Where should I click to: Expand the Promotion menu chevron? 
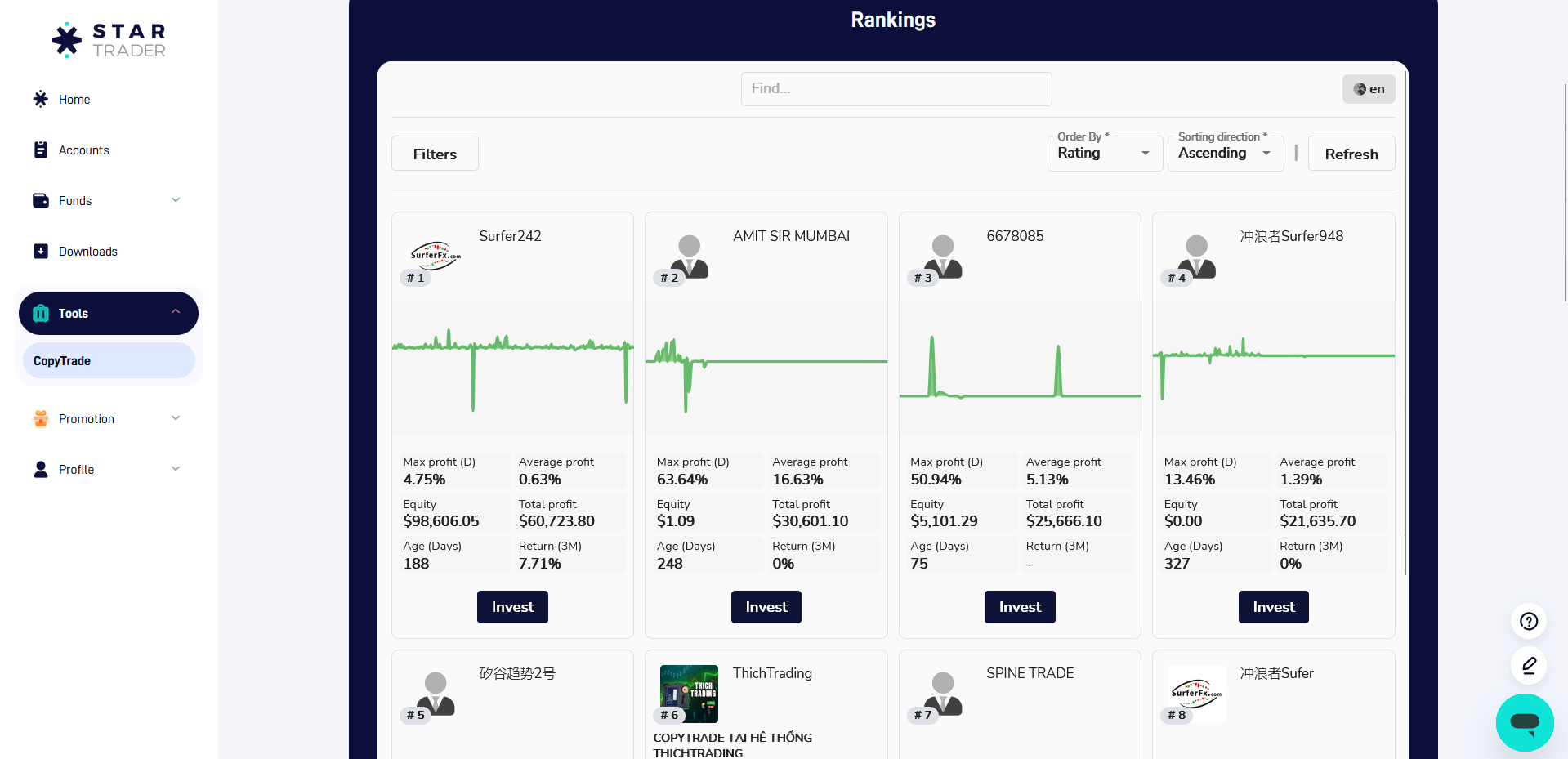click(176, 418)
